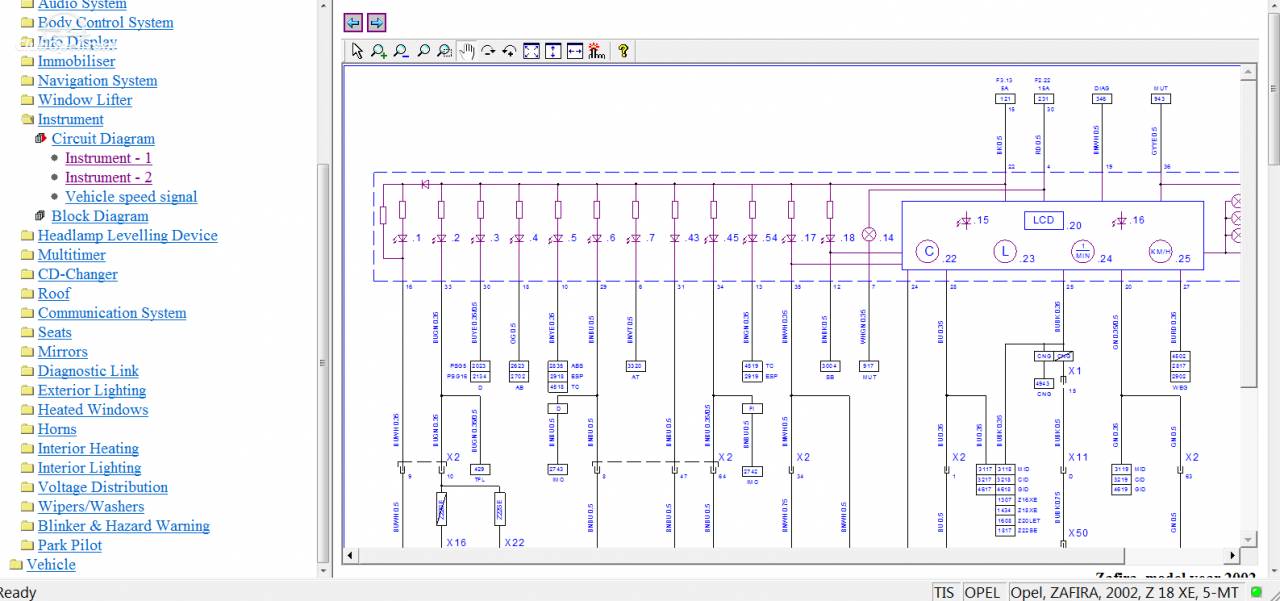Open the Headlamp Levelling Device section

(x=127, y=236)
